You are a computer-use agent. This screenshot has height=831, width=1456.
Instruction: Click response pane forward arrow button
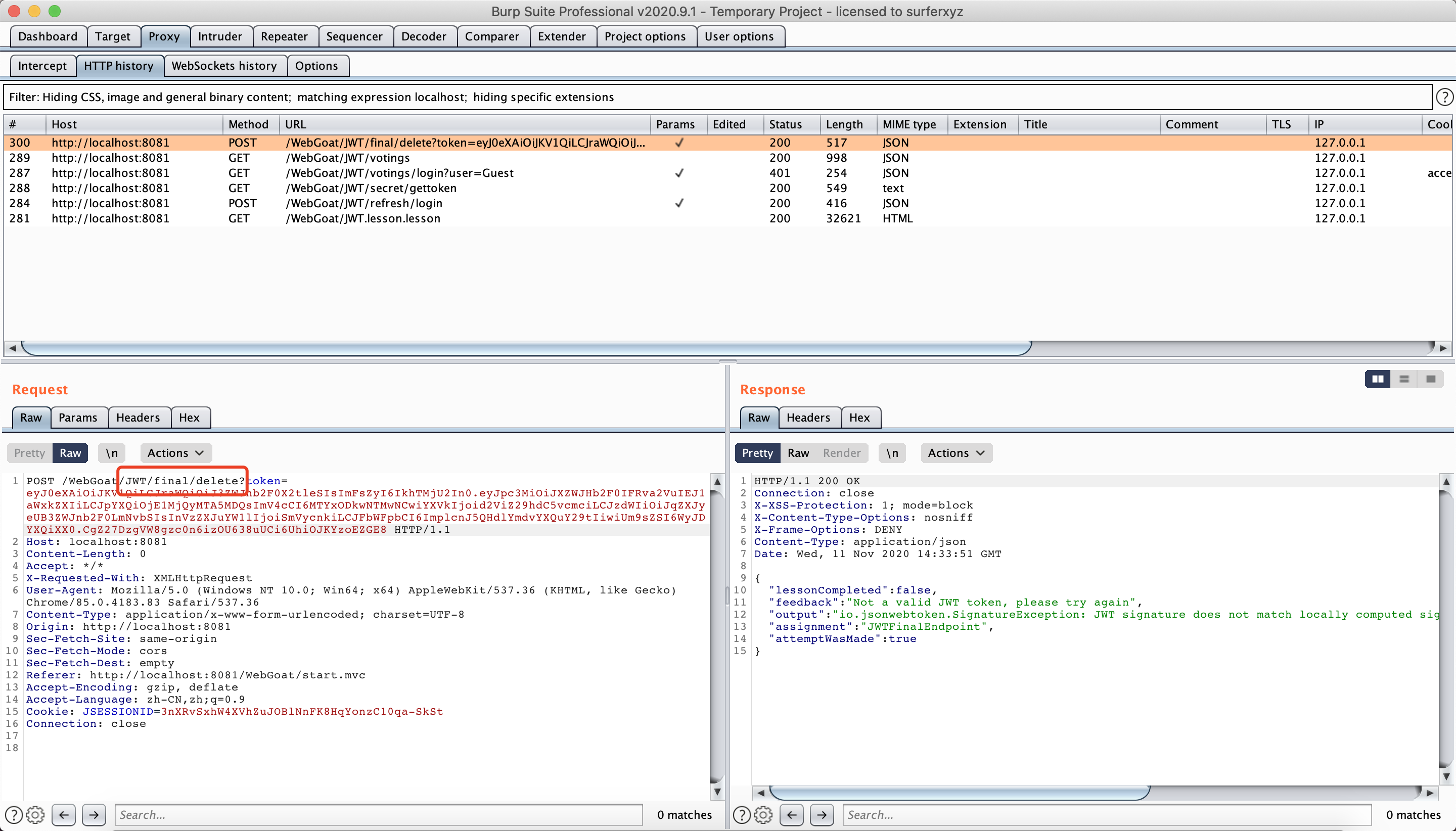(x=822, y=814)
